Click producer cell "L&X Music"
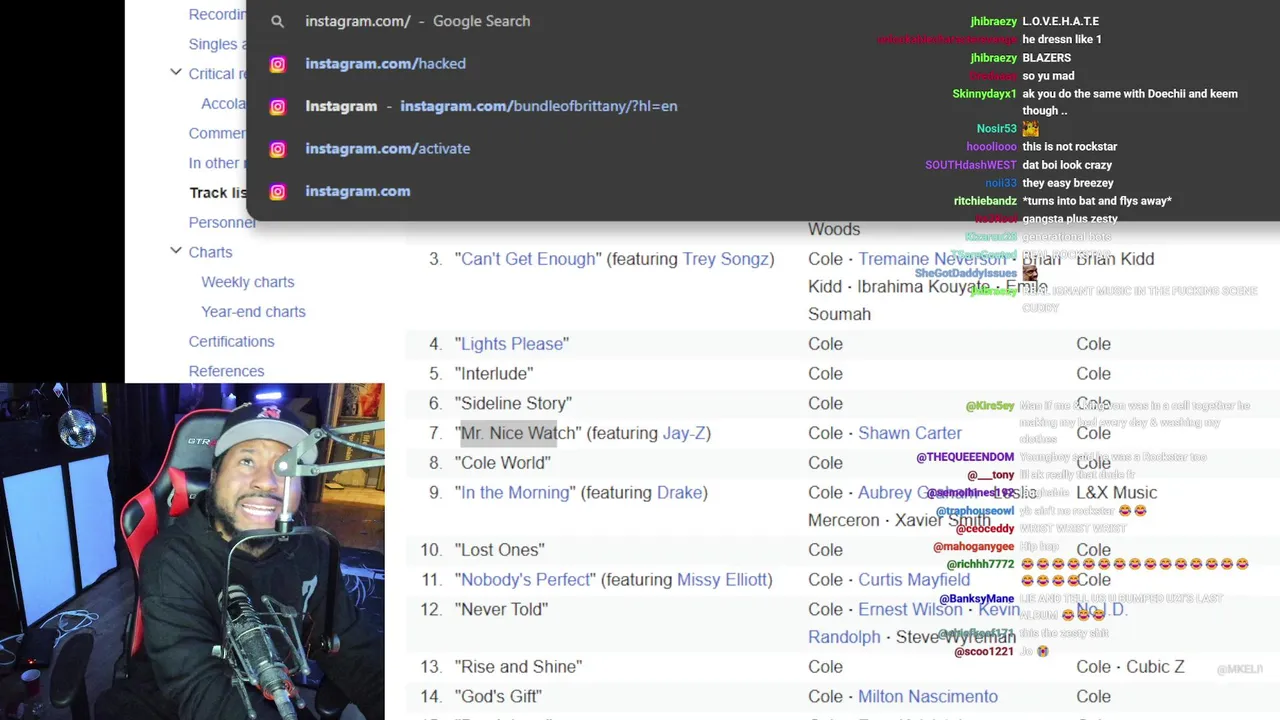Screen dimensions: 1280x720 1116,493
